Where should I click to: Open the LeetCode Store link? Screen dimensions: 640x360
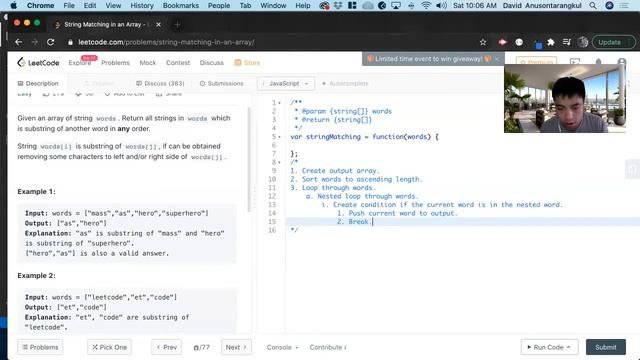[x=247, y=62]
